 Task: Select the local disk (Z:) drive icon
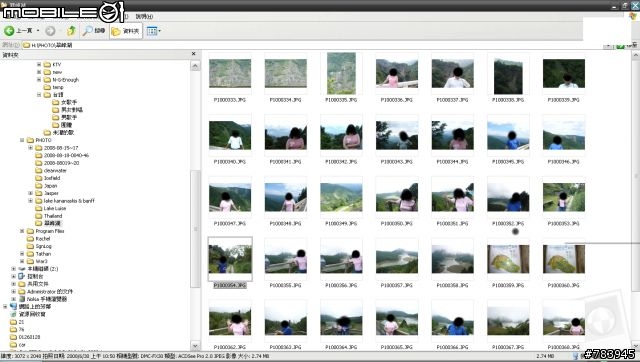(x=22, y=269)
